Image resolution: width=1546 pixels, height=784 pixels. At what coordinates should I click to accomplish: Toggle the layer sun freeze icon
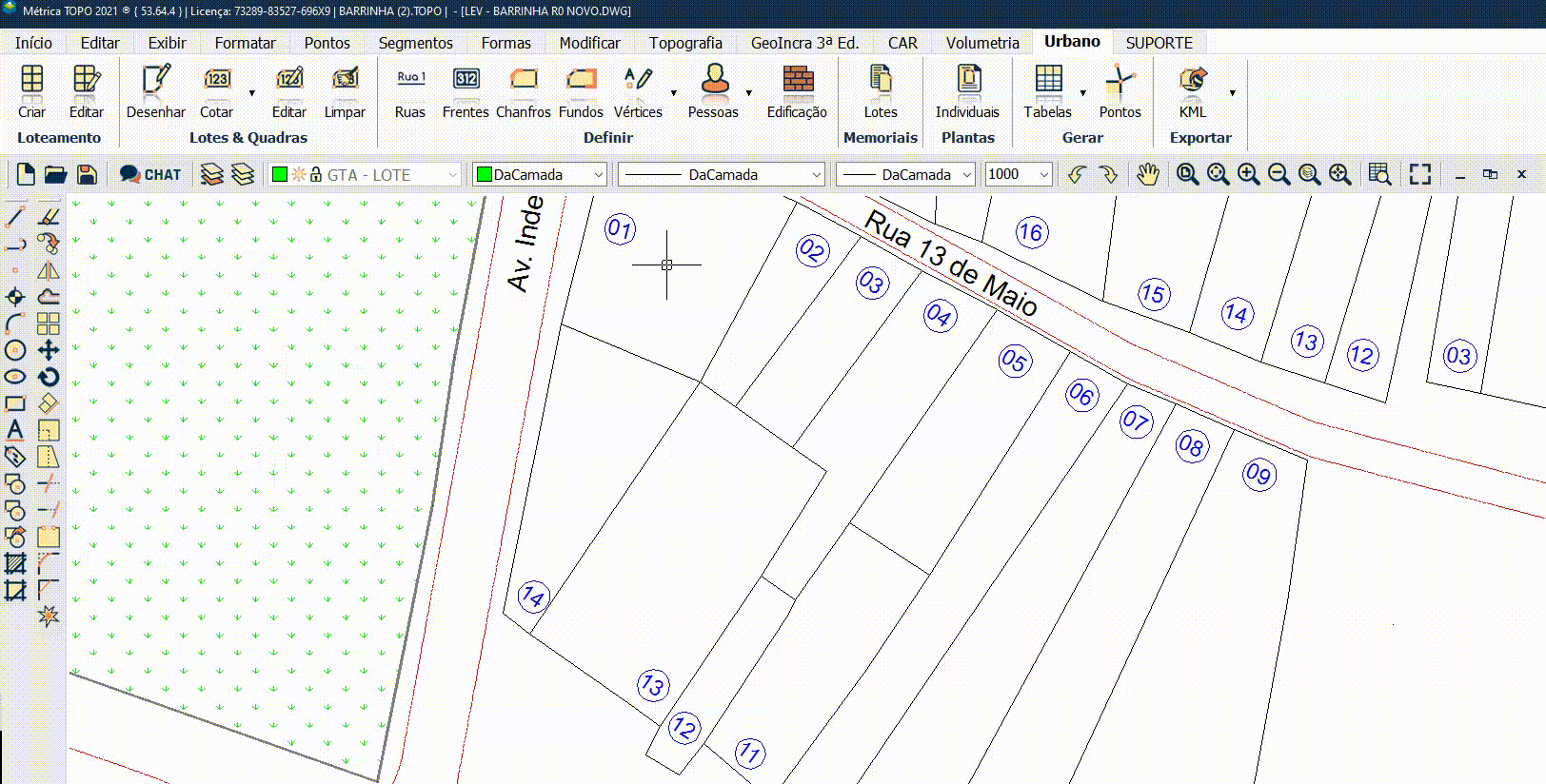click(x=299, y=175)
